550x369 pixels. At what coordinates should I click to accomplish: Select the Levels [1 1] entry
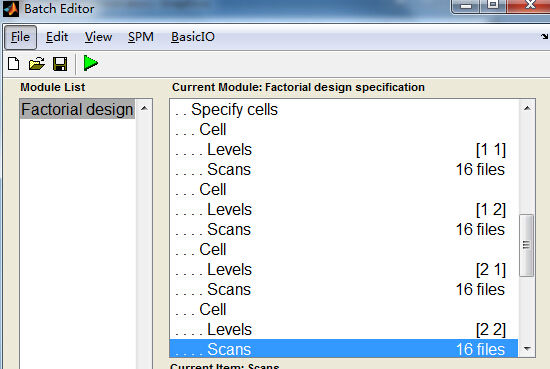click(344, 149)
